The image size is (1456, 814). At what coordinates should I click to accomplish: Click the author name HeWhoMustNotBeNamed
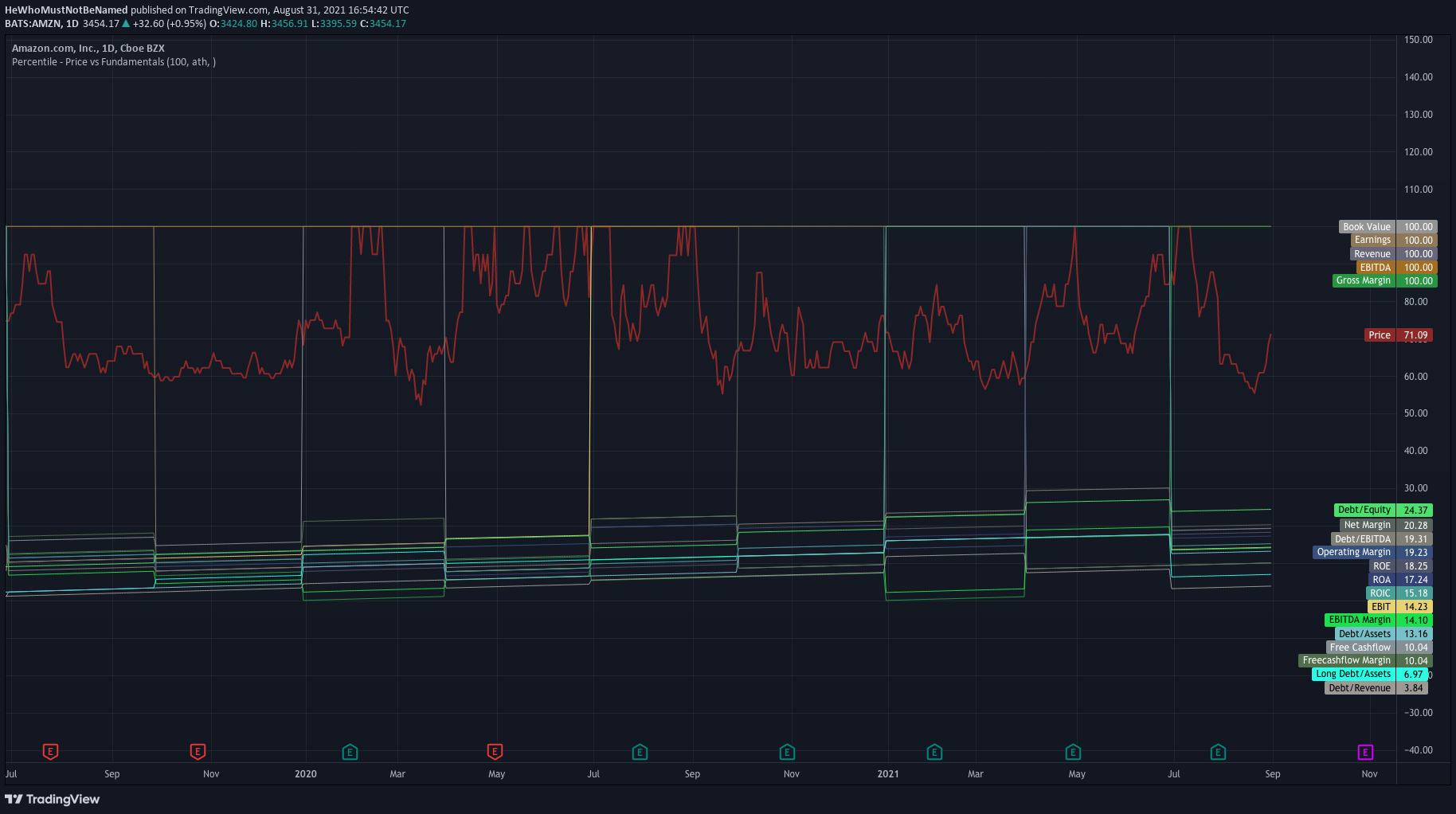(x=66, y=10)
